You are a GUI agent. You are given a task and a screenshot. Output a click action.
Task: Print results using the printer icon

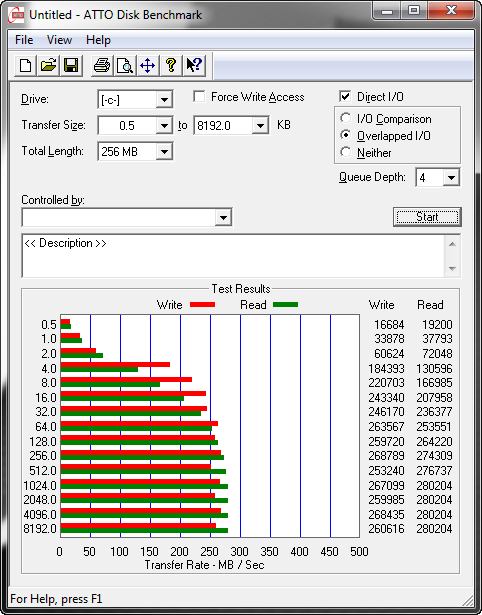pos(102,65)
